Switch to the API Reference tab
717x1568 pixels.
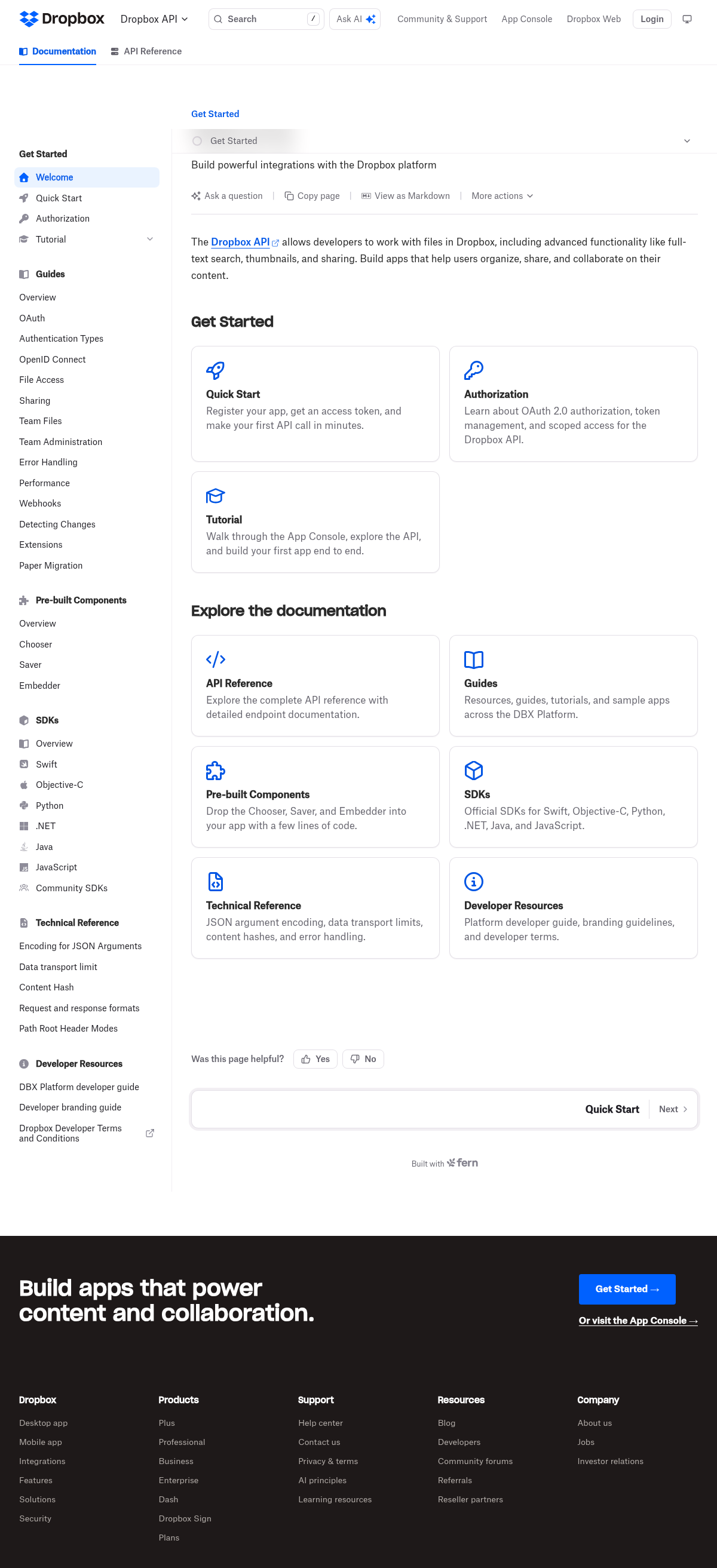click(x=146, y=51)
